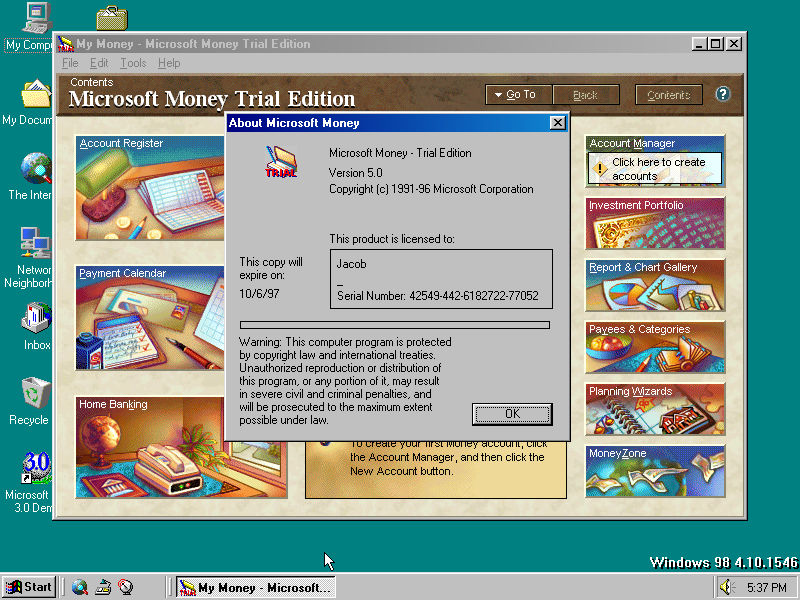Click the 'Click here to create accounts' notice
The width and height of the screenshot is (800, 600).
pos(655,169)
